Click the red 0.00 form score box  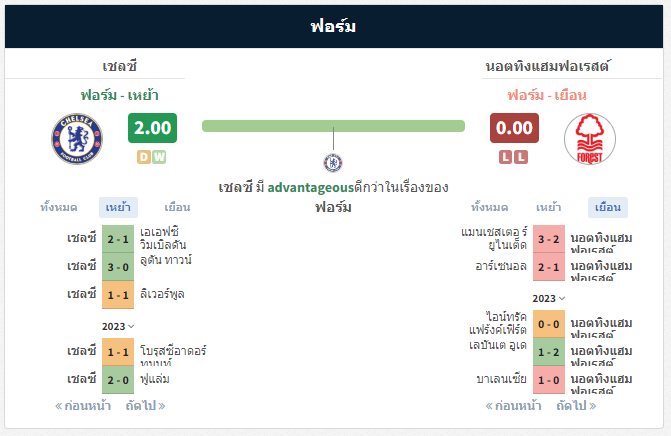[514, 128]
